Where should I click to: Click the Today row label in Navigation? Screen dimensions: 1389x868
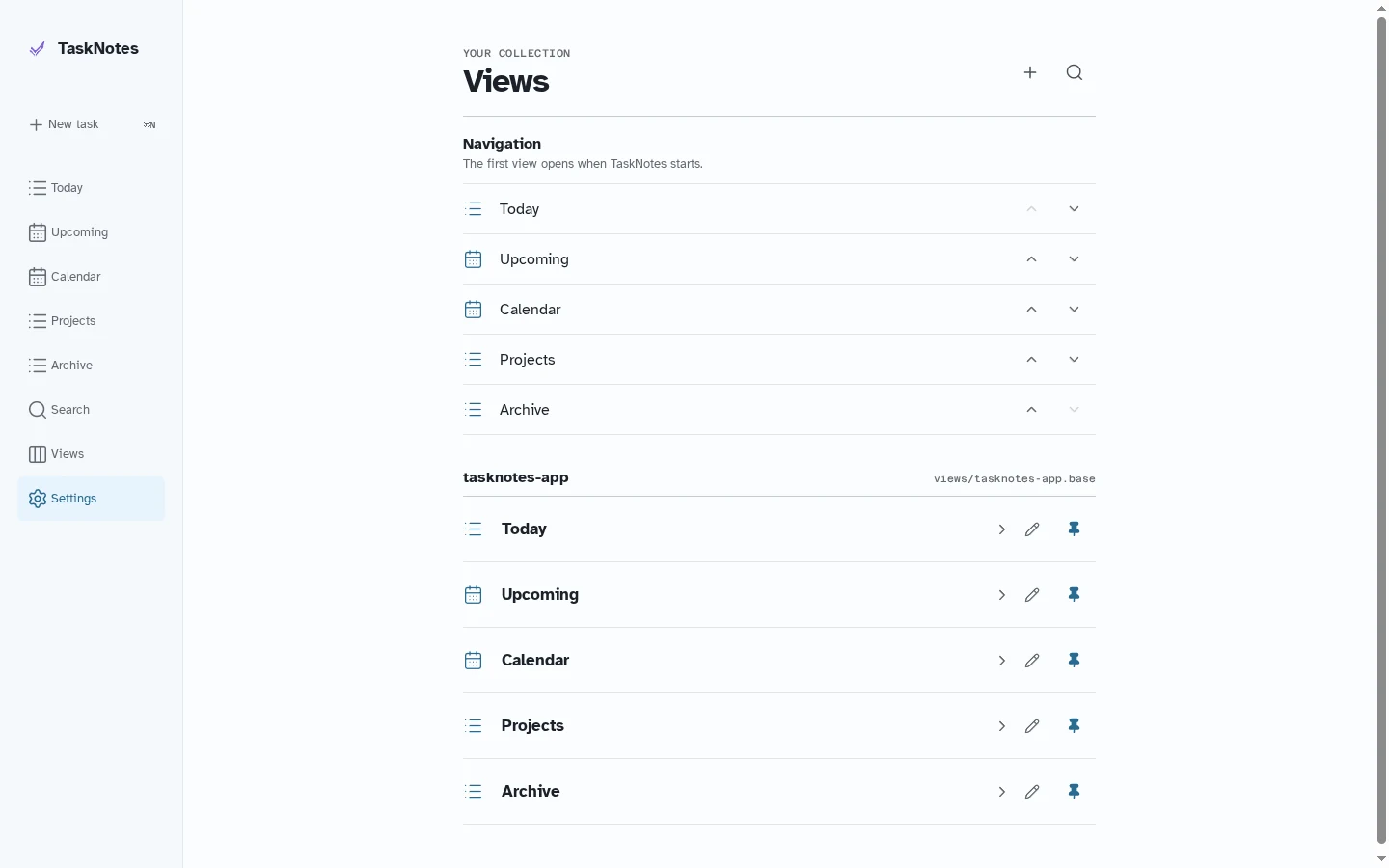[x=519, y=209]
